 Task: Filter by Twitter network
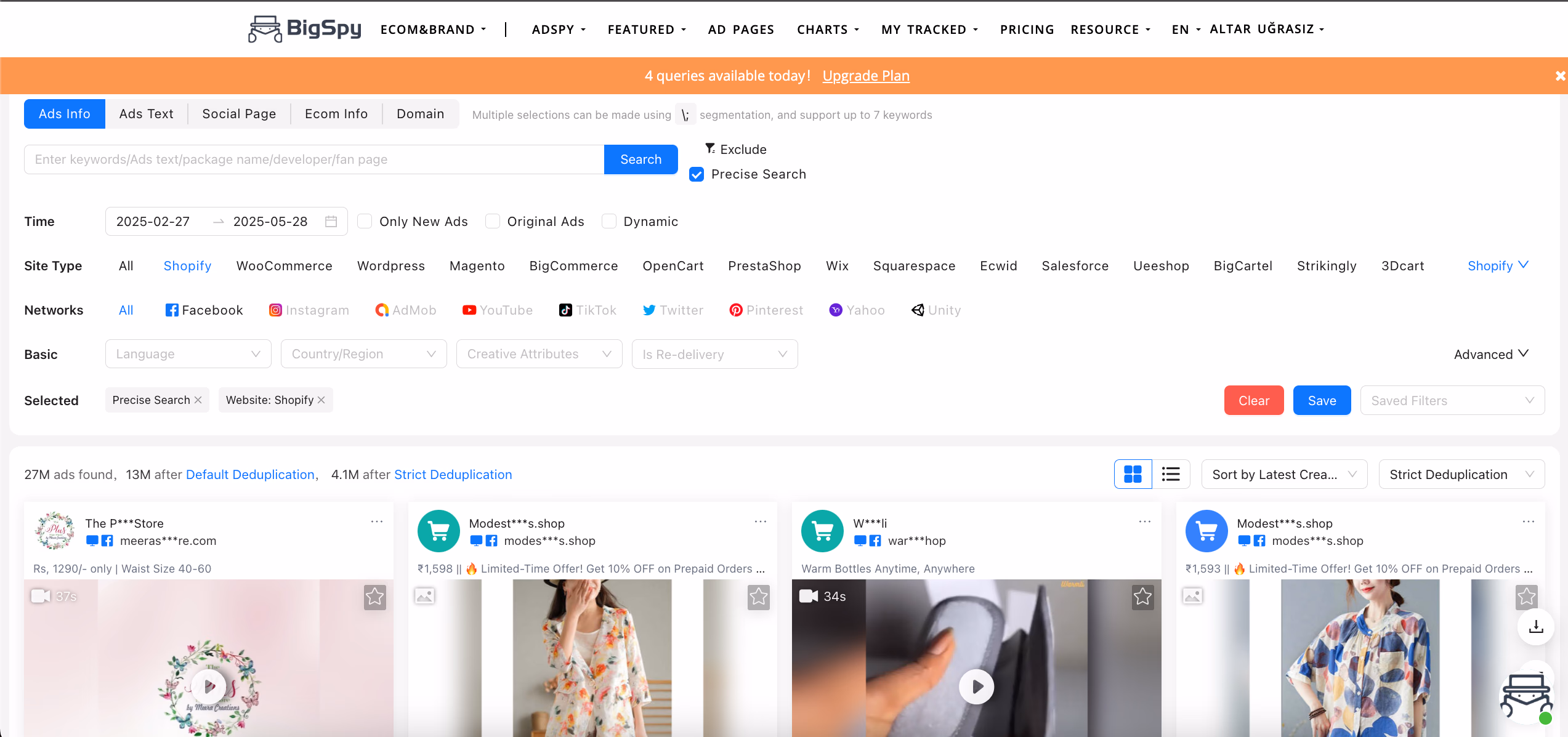click(673, 310)
